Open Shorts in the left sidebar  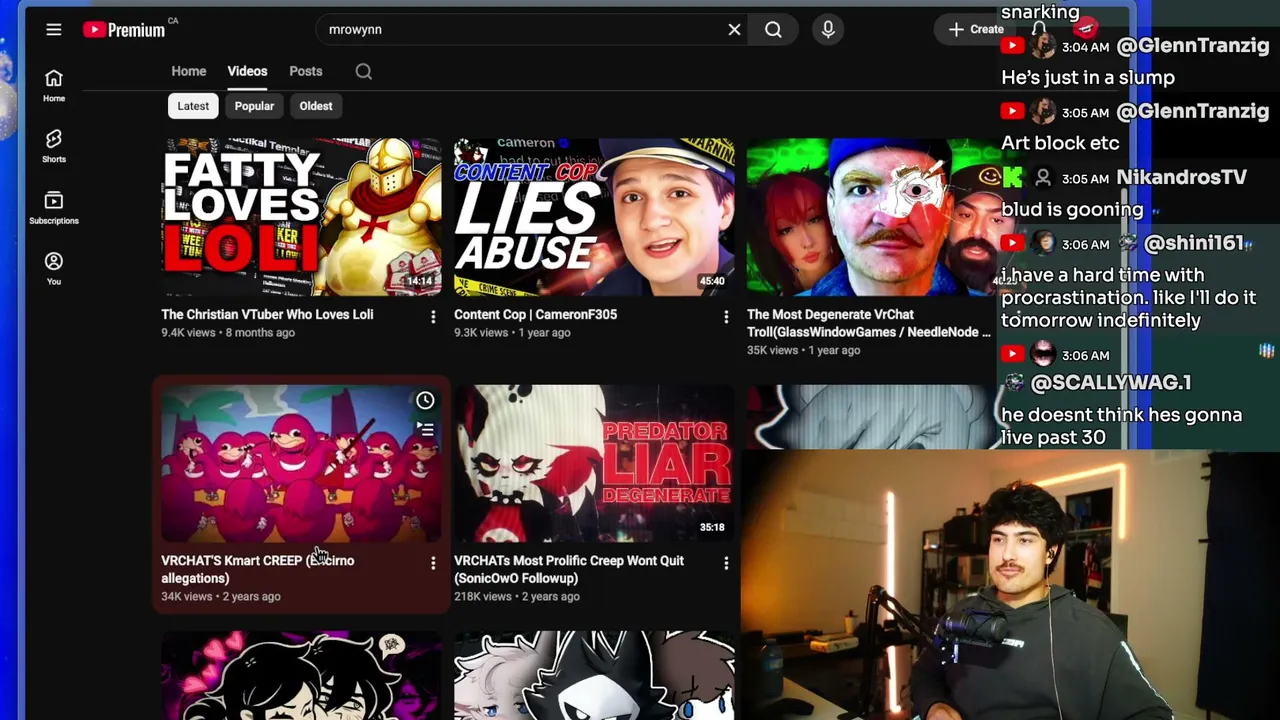[54, 146]
